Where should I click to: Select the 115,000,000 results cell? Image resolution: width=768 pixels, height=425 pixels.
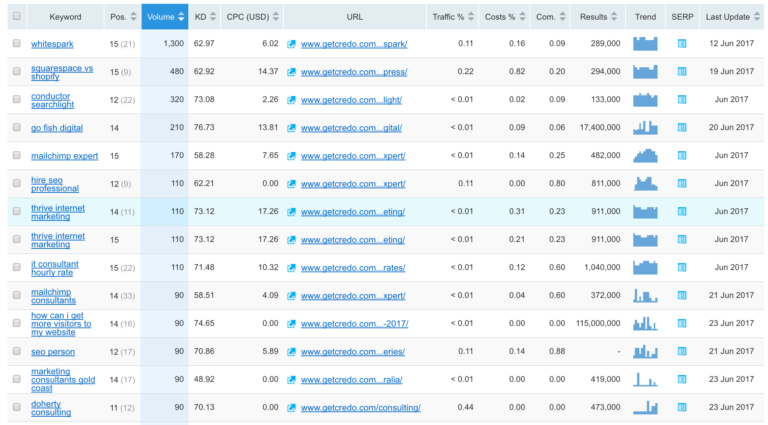pyautogui.click(x=598, y=323)
